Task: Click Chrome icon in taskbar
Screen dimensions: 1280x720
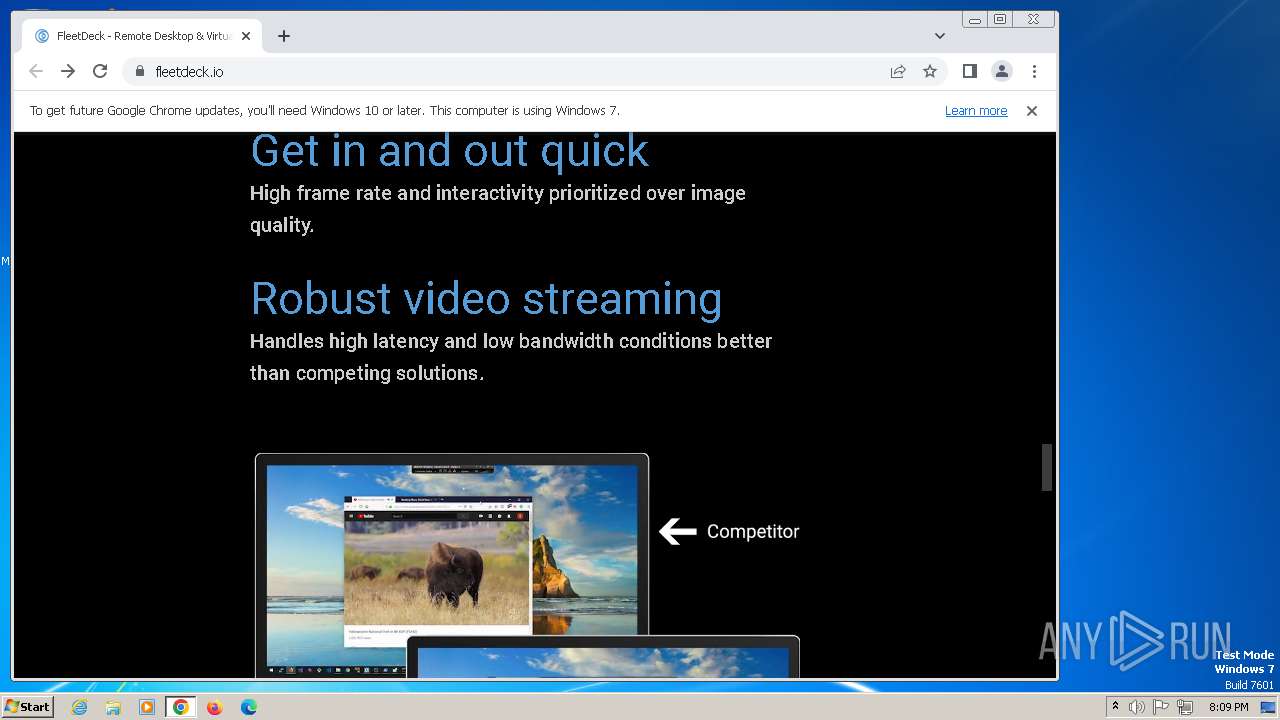Action: tap(181, 707)
